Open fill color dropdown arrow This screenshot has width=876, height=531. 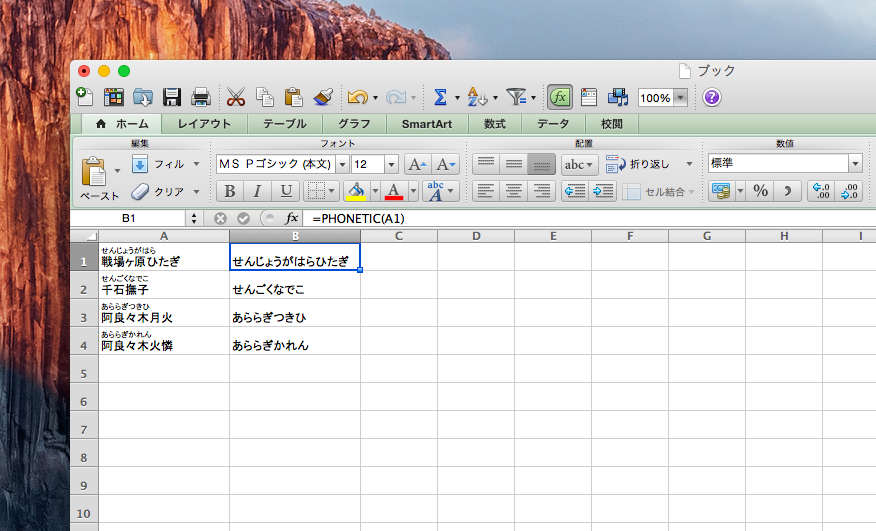tap(375, 192)
